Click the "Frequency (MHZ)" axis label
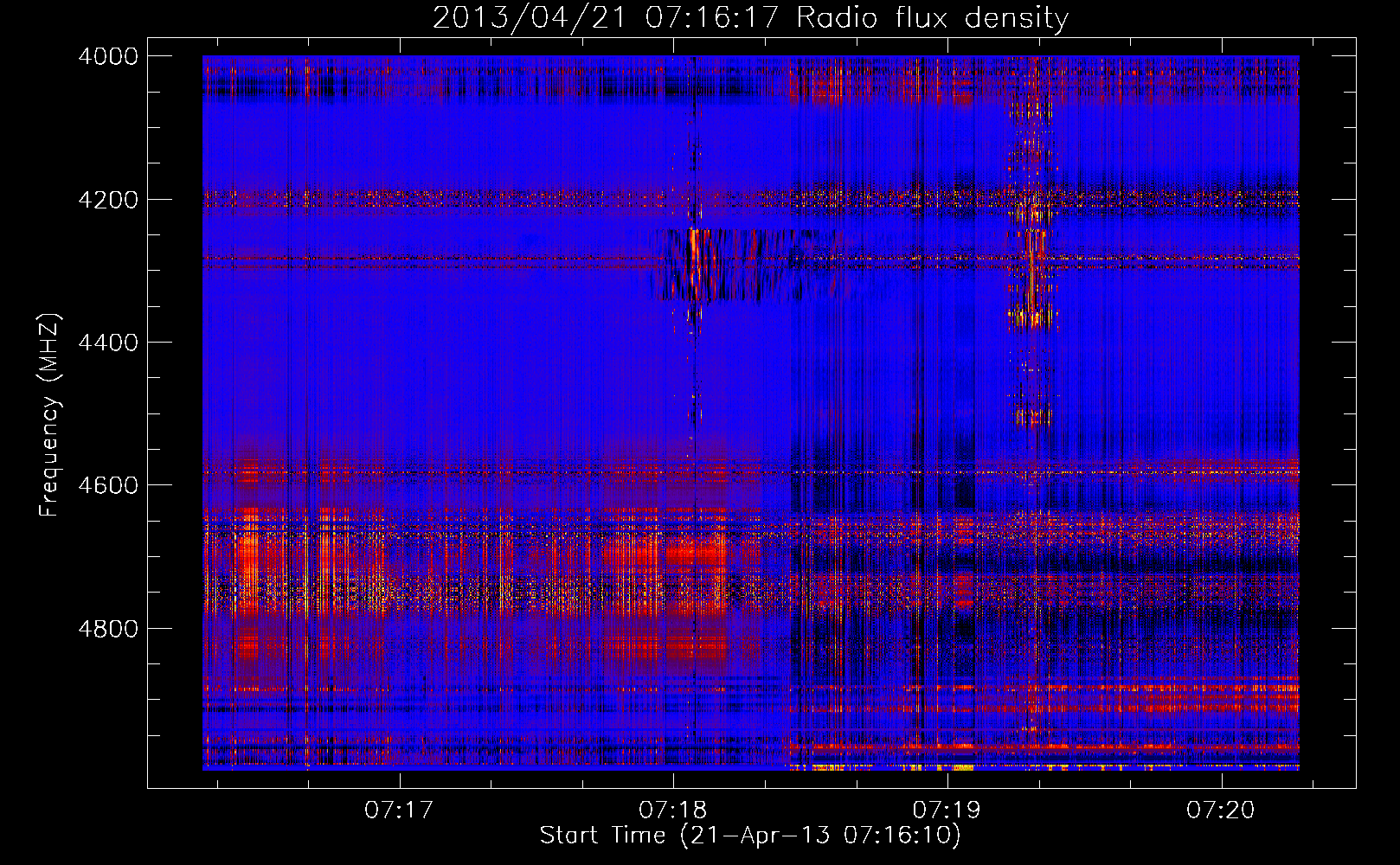 click(50, 415)
